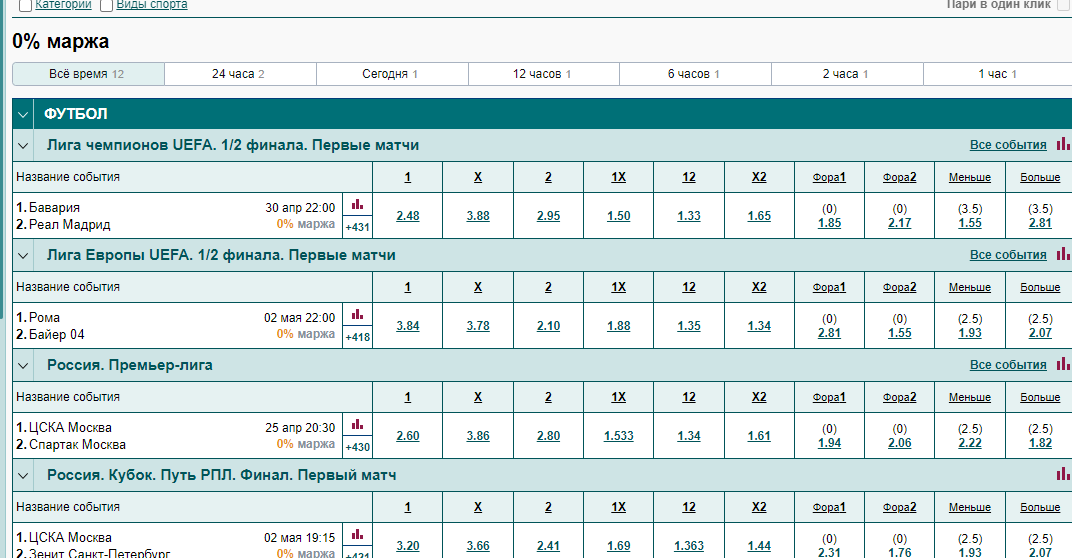
Task: Select draw odds 3.86 for ЦСКА–Спартак
Action: (478, 436)
